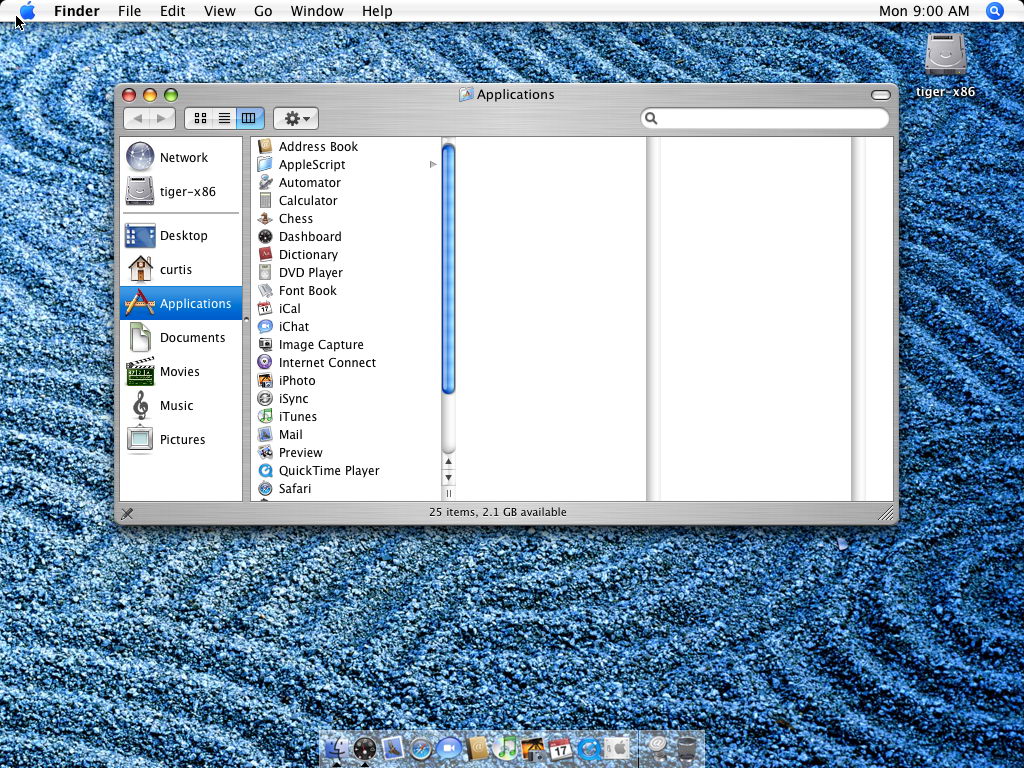This screenshot has width=1024, height=768.
Task: Open the iCal calendar icon in the Dock
Action: [560, 748]
